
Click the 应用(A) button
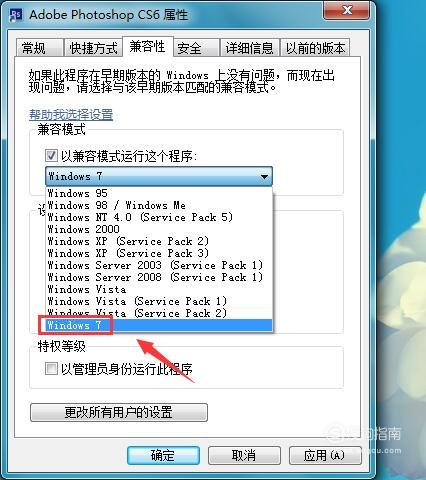(x=325, y=455)
